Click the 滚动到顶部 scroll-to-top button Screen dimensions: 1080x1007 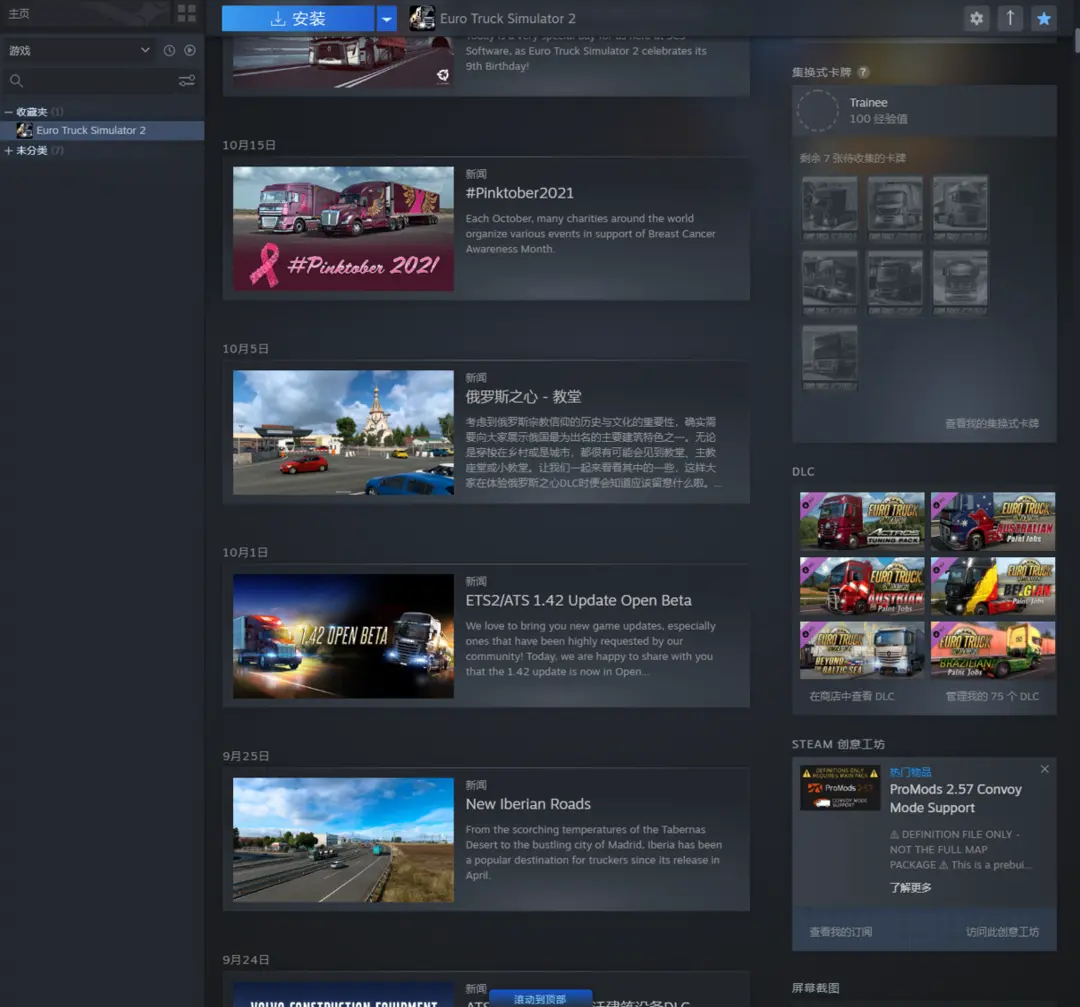[x=540, y=999]
